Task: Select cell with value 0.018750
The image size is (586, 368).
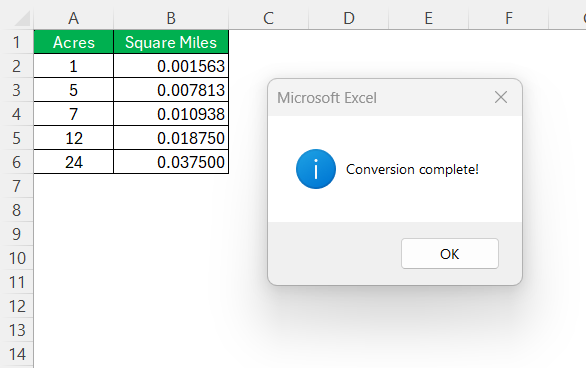Action: coord(171,137)
